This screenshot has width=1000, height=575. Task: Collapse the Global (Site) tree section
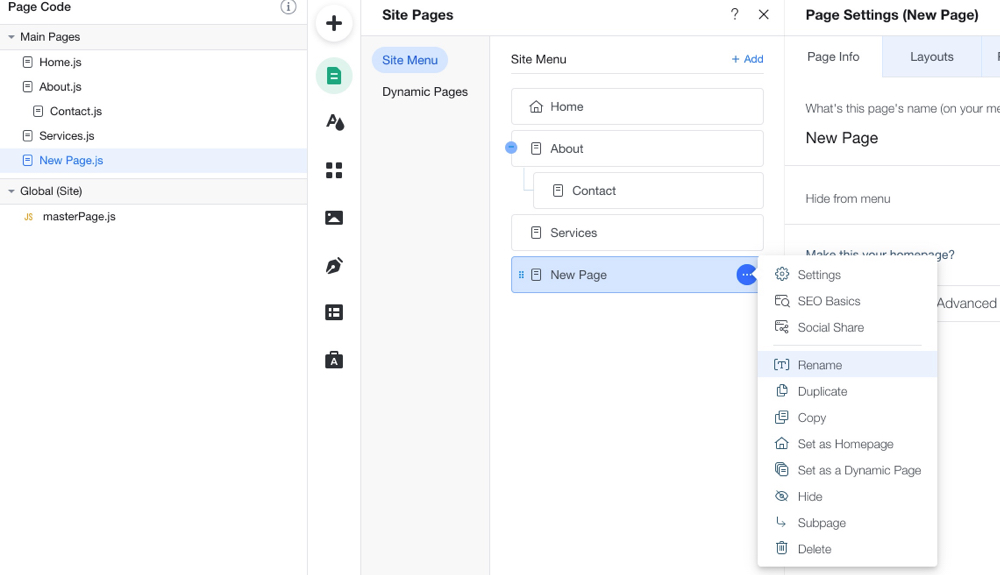click(x=11, y=191)
